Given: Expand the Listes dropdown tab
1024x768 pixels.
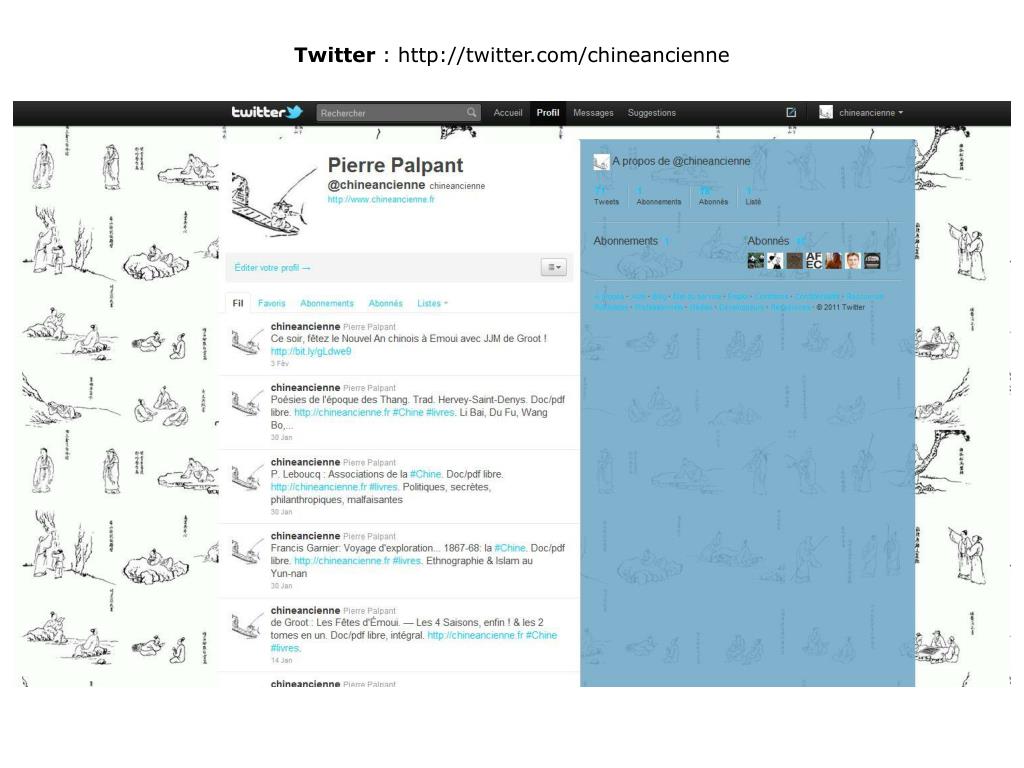Looking at the screenshot, I should click(432, 303).
